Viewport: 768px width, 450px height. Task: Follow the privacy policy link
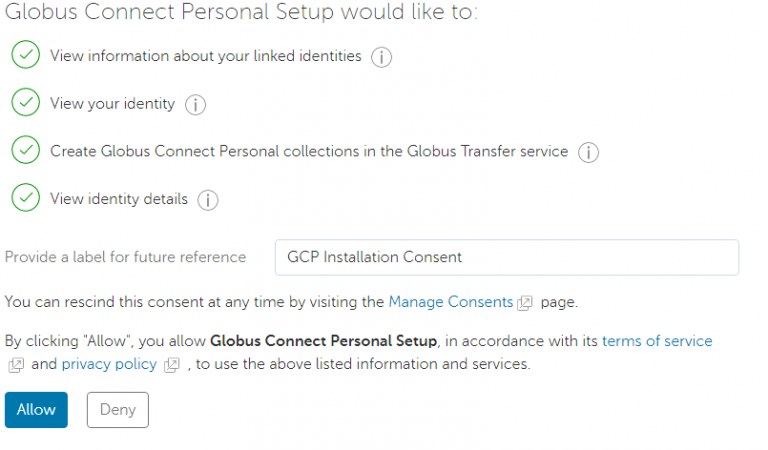[x=109, y=364]
